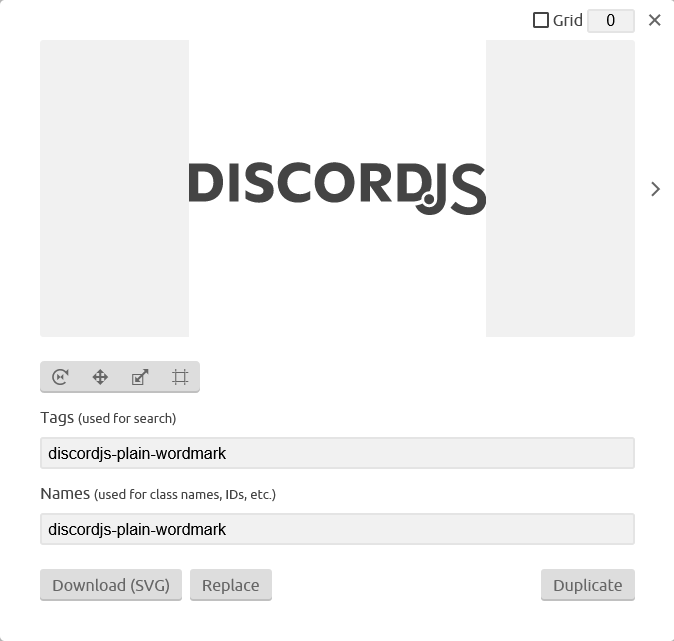The width and height of the screenshot is (674, 641).
Task: Focus the grid size number field
Action: pos(611,21)
